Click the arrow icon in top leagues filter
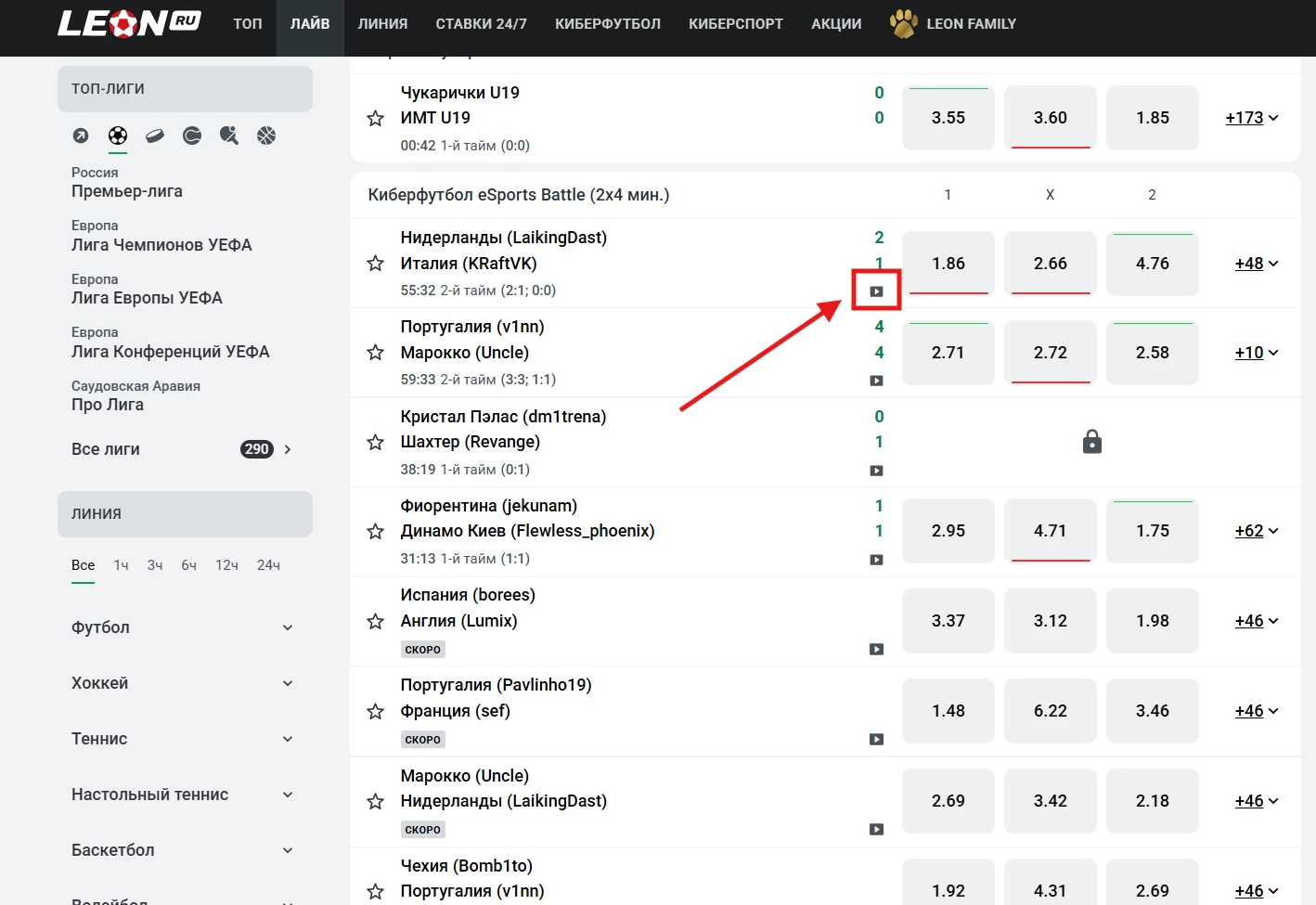 [81, 136]
